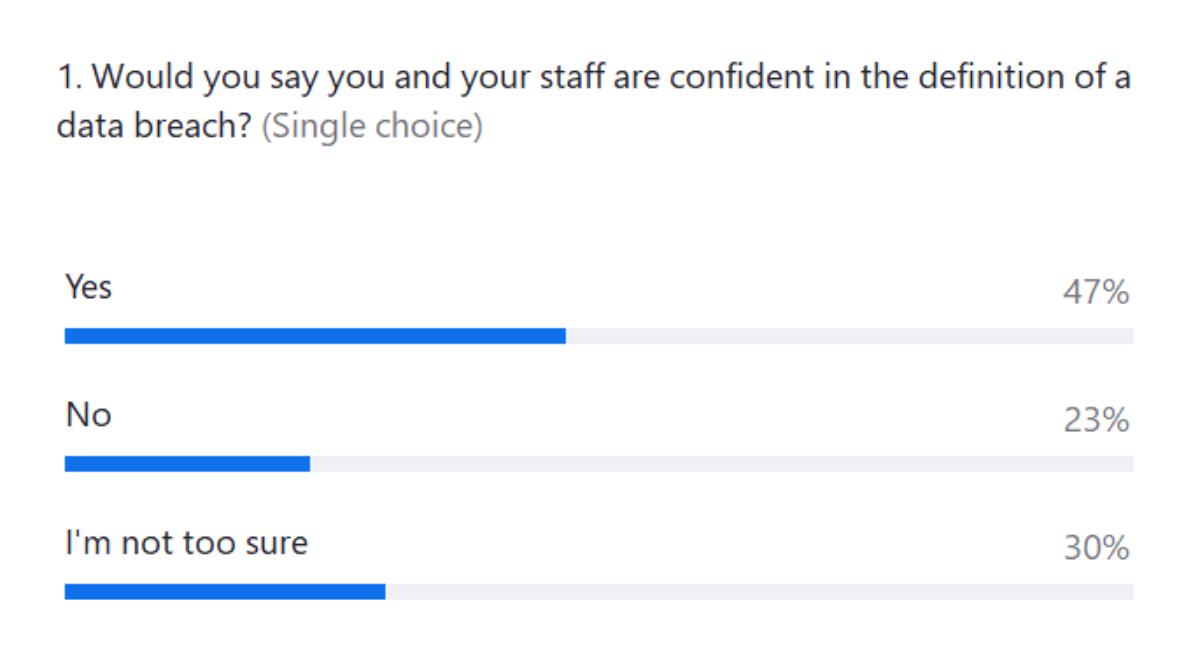The image size is (1200, 657).
Task: Click the blue filled portion of No bar
Action: pos(187,464)
